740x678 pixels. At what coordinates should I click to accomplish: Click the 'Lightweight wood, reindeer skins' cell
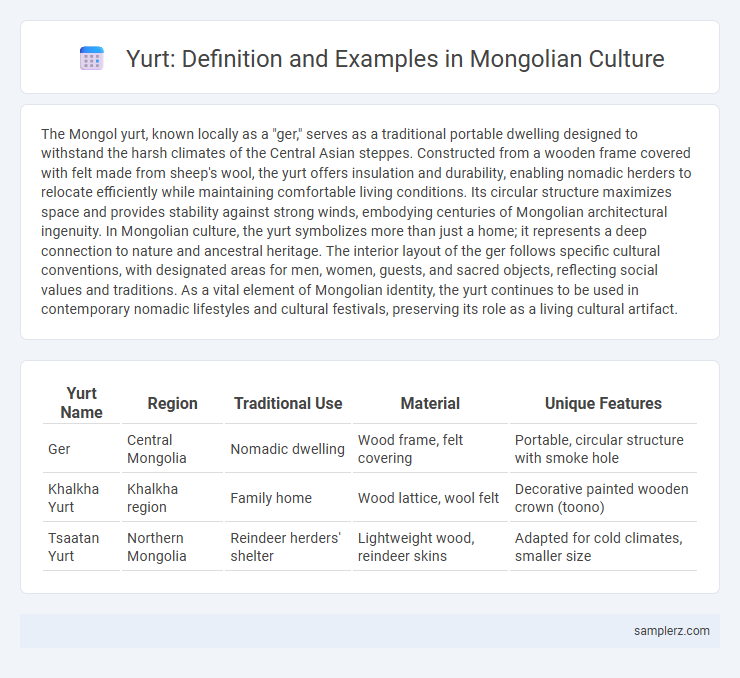tap(430, 547)
